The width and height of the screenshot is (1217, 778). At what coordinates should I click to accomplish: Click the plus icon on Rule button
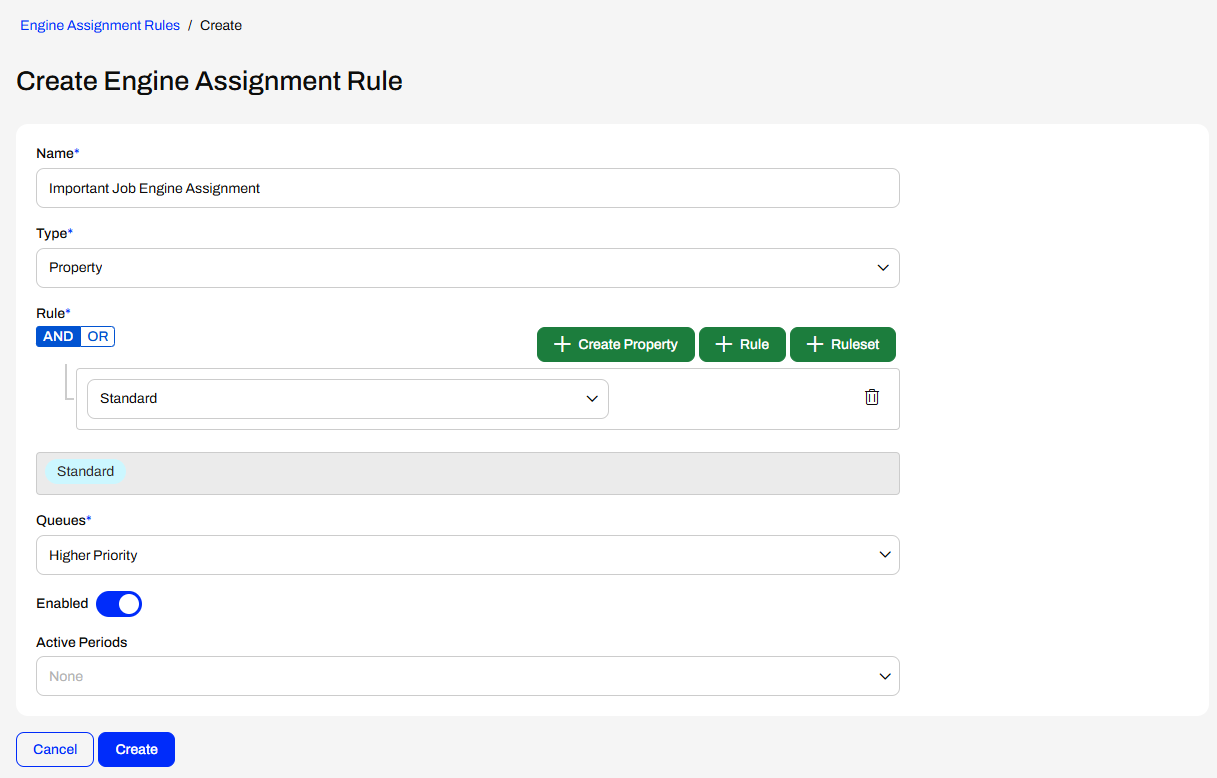tap(724, 344)
